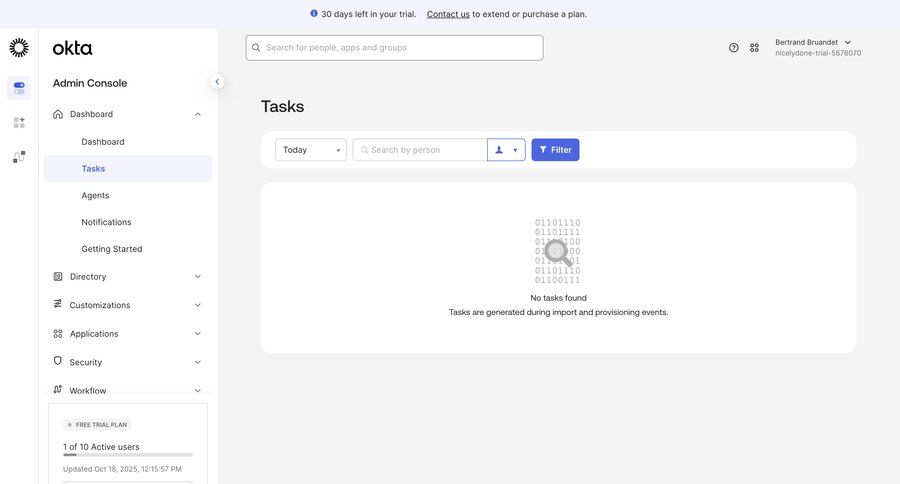Image resolution: width=900 pixels, height=484 pixels.
Task: Open the apps grid icon in header
Action: 754,48
